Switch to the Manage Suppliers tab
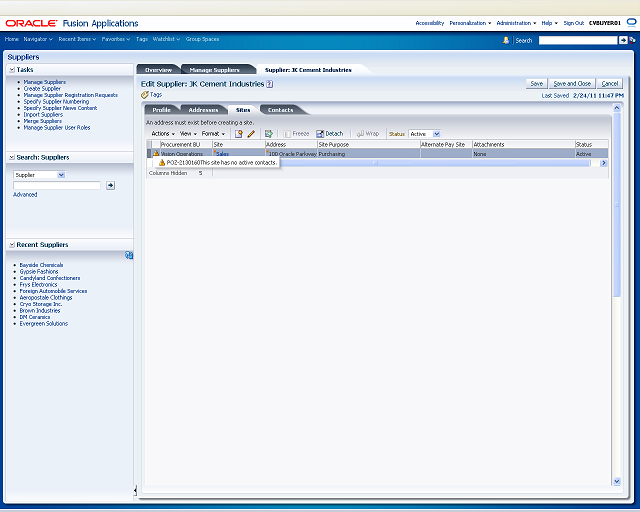This screenshot has height=512, width=640. tap(214, 70)
